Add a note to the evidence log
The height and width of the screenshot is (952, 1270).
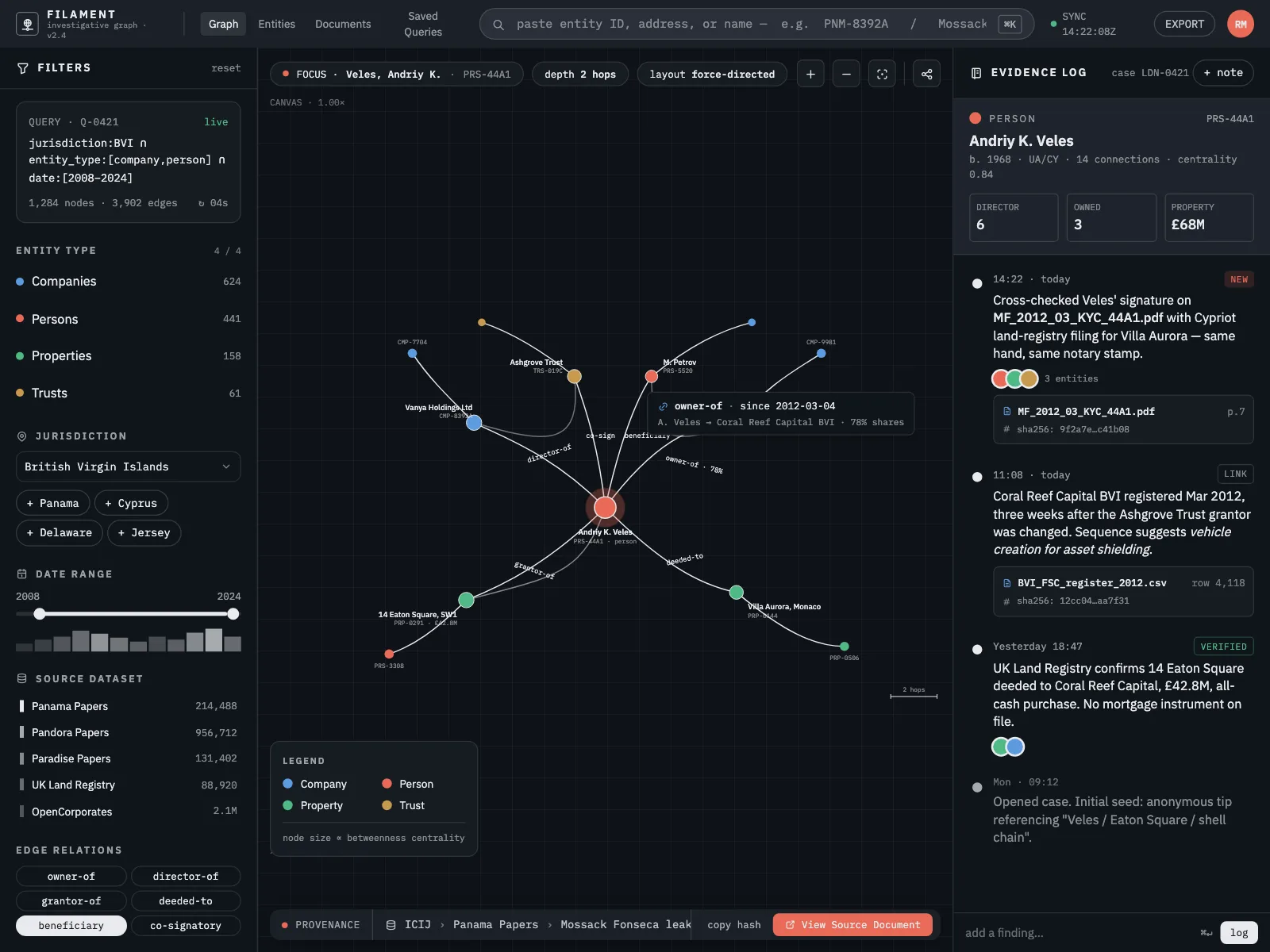pyautogui.click(x=1223, y=73)
